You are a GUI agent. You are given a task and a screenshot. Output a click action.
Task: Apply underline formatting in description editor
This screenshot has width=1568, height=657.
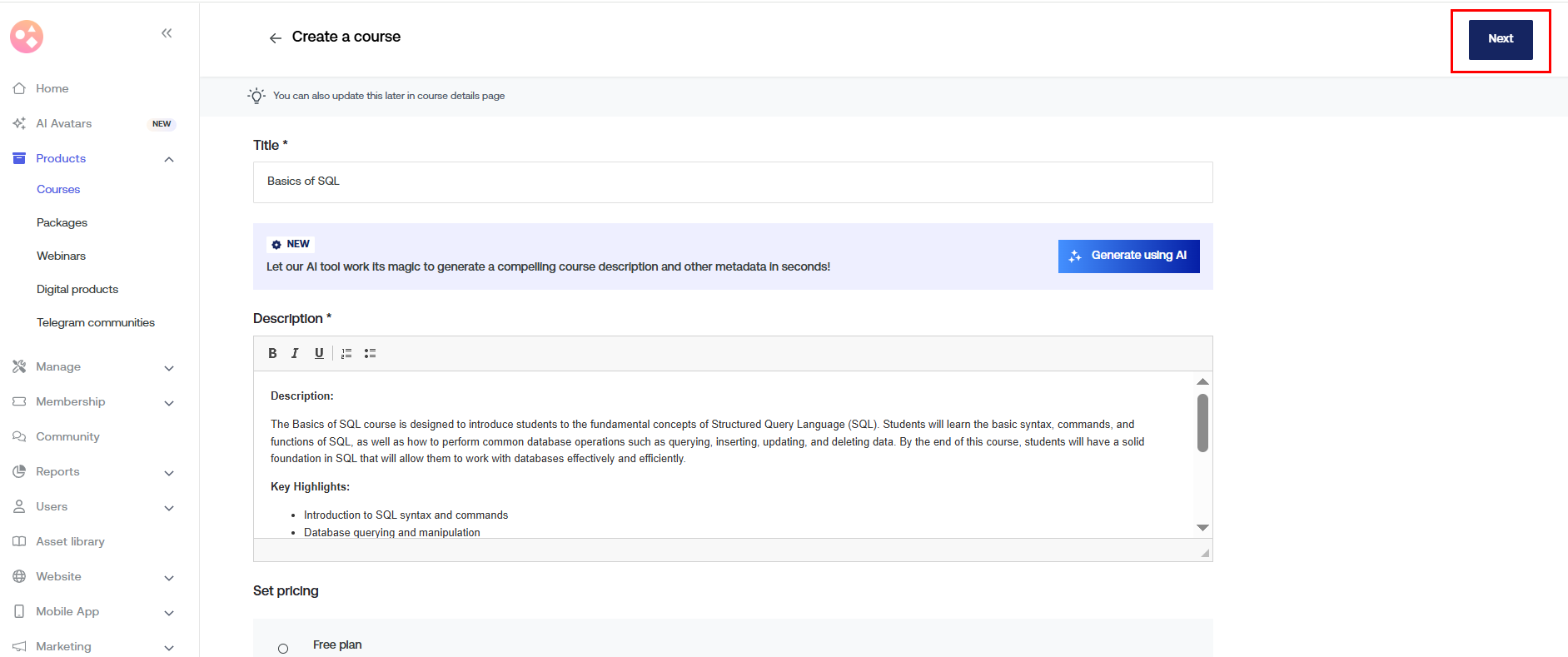pos(319,353)
